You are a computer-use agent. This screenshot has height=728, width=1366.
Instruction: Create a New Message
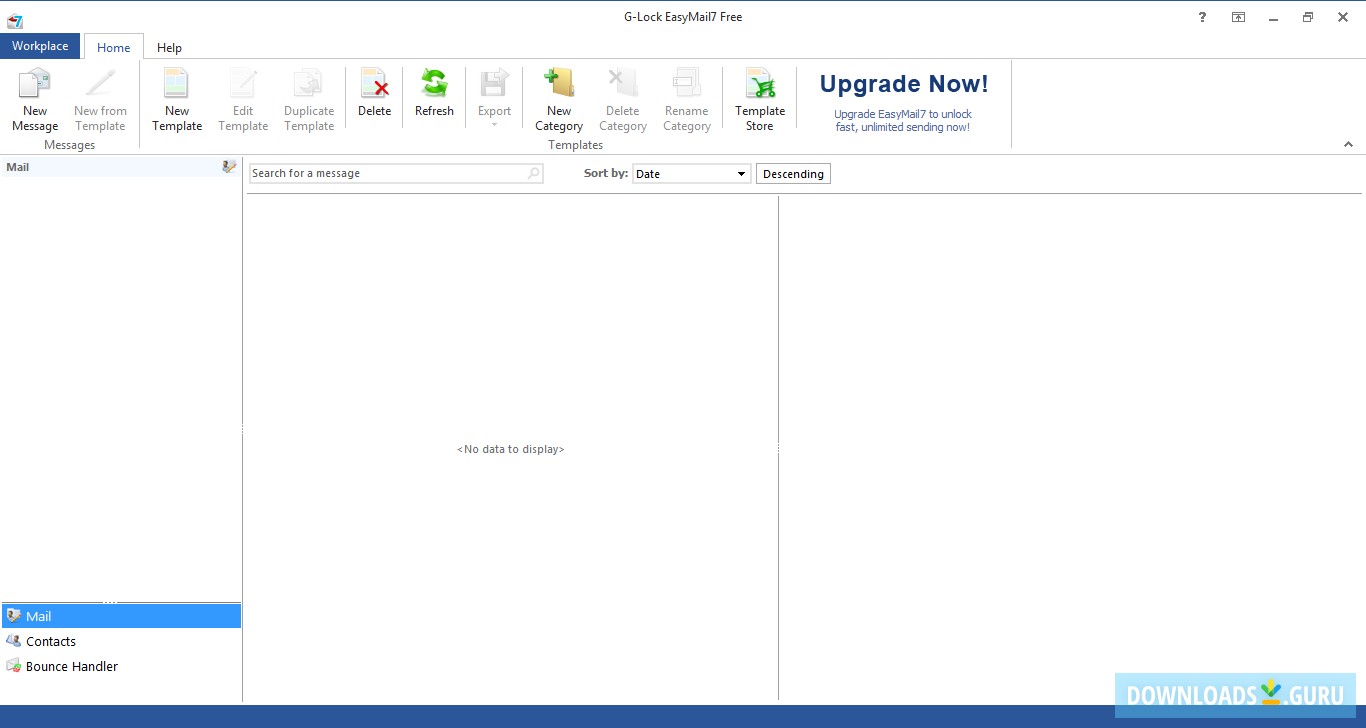pyautogui.click(x=35, y=101)
